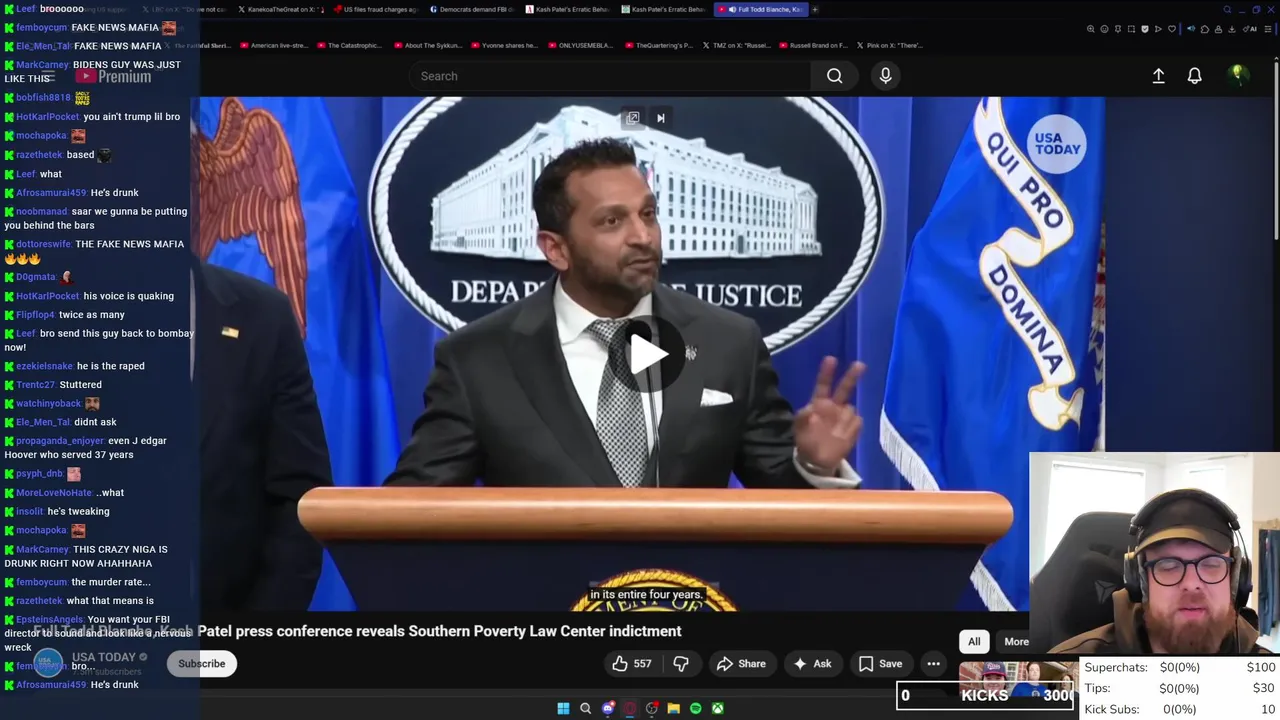Open the Opera GX taskbar icon

tap(630, 708)
